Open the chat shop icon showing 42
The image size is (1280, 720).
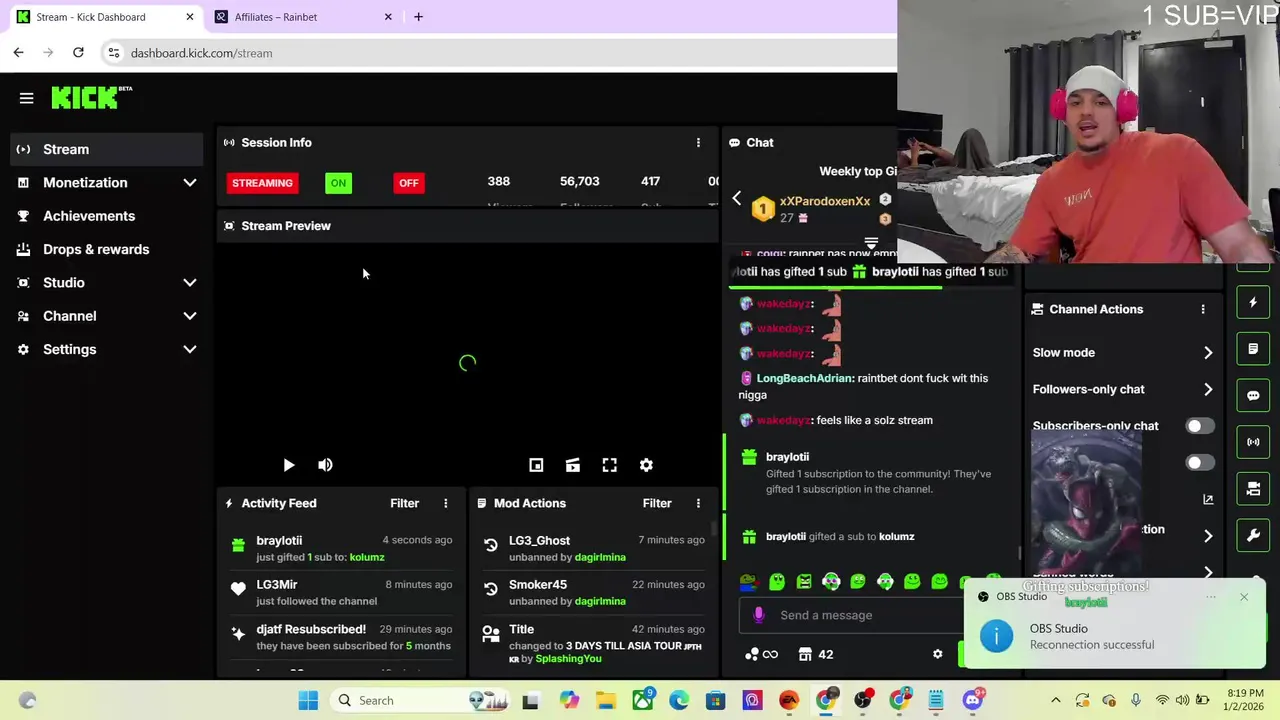point(816,654)
